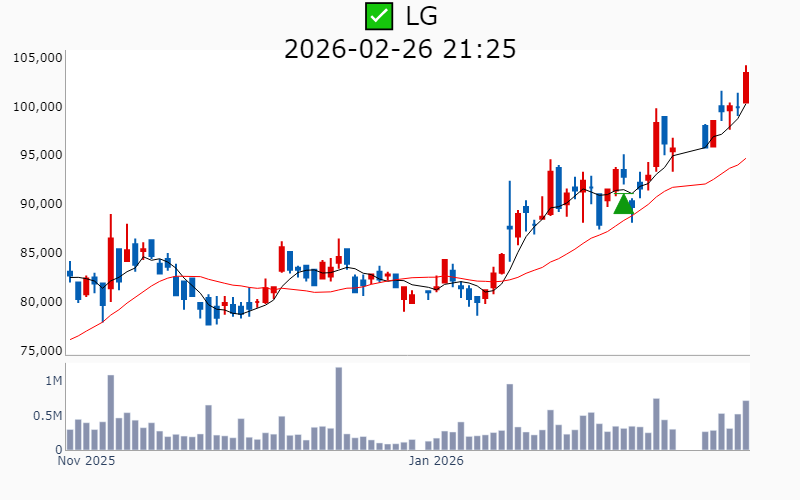The height and width of the screenshot is (500, 800).
Task: Click the 105,000 price axis label
Action: click(37, 58)
